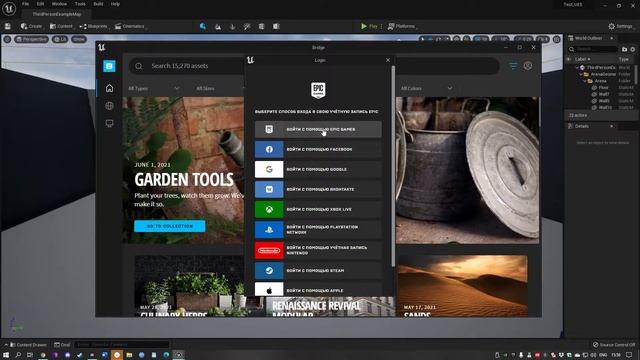640x360 pixels.
Task: Open the Bridge user account icon
Action: pos(528,66)
